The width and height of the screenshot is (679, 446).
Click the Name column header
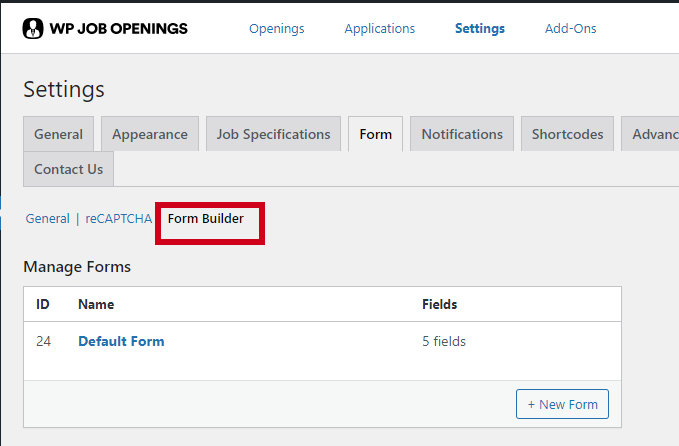(x=96, y=304)
